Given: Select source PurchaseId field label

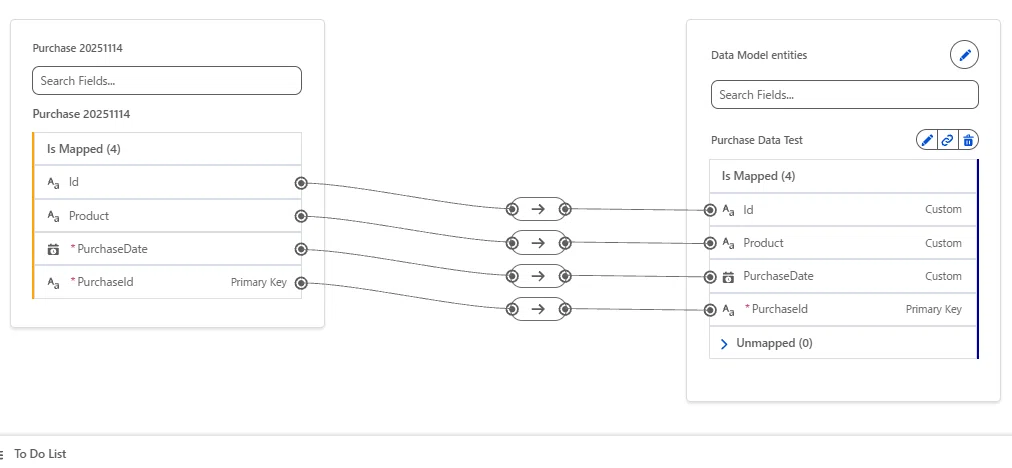Looking at the screenshot, I should point(105,283).
